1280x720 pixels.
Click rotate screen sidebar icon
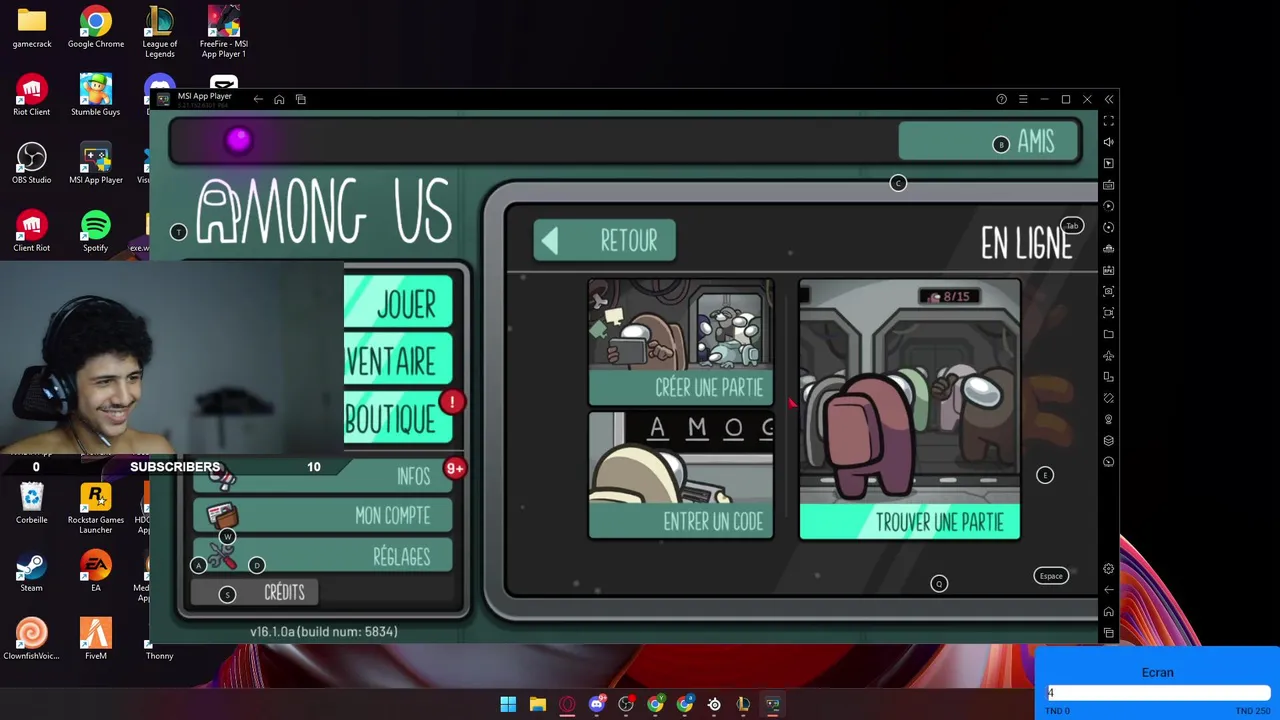pyautogui.click(x=1109, y=377)
